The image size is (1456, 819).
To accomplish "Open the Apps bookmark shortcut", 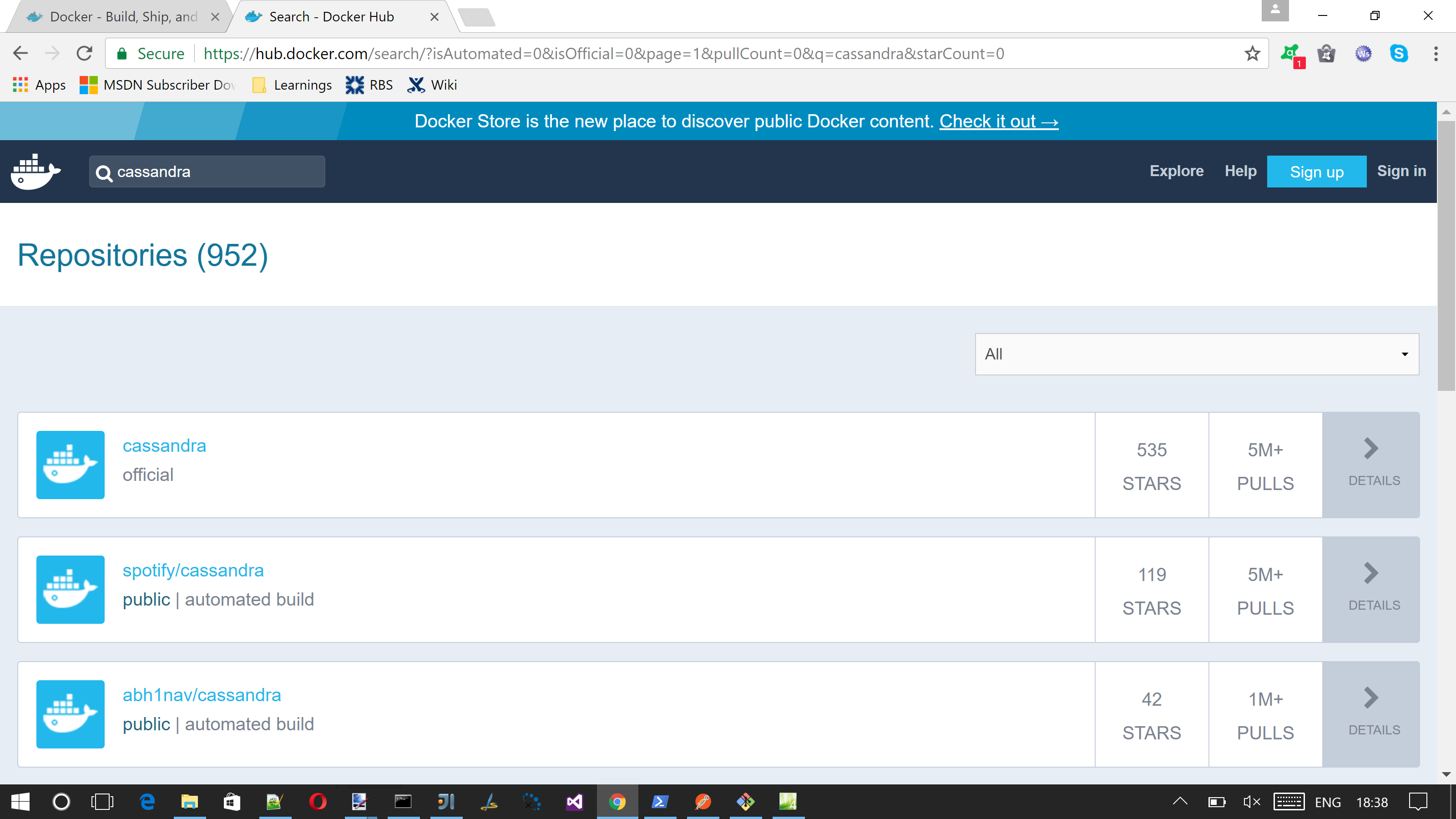I will pyautogui.click(x=39, y=85).
